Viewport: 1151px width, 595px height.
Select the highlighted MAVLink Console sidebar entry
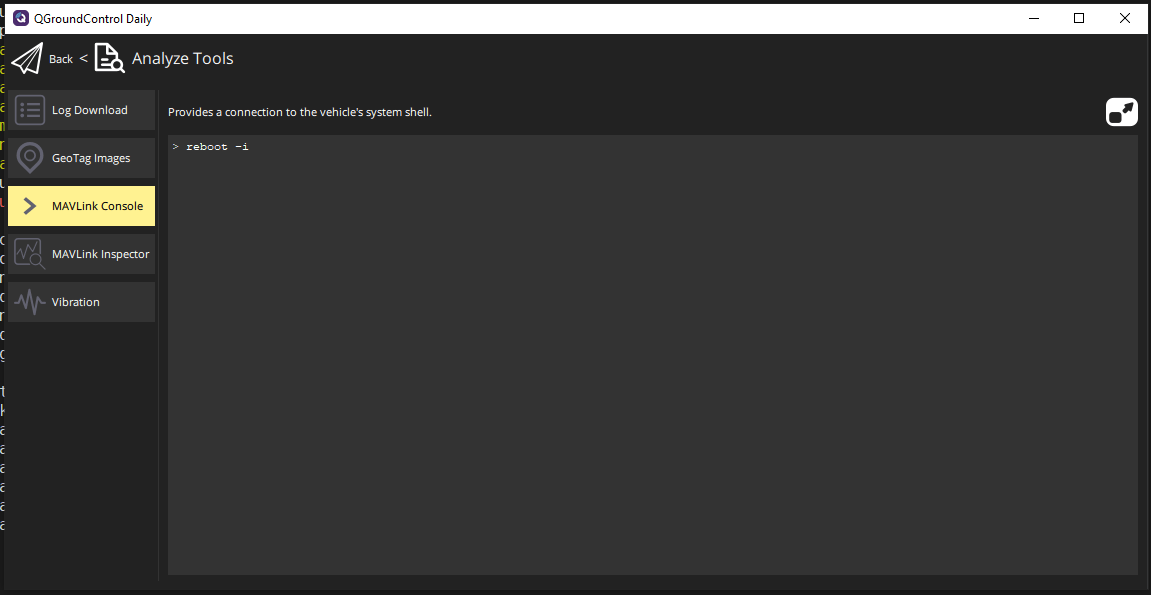[96, 205]
